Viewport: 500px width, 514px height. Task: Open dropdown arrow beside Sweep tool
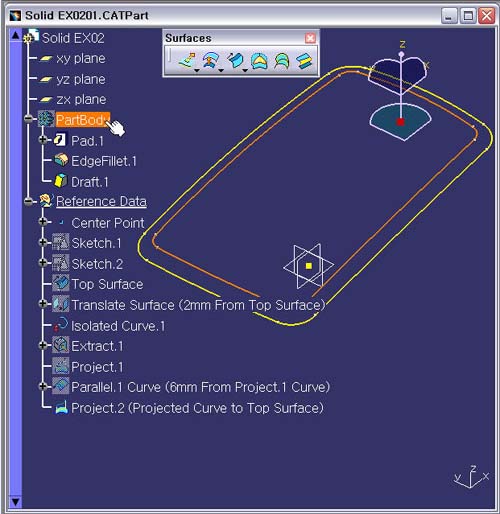click(245, 70)
